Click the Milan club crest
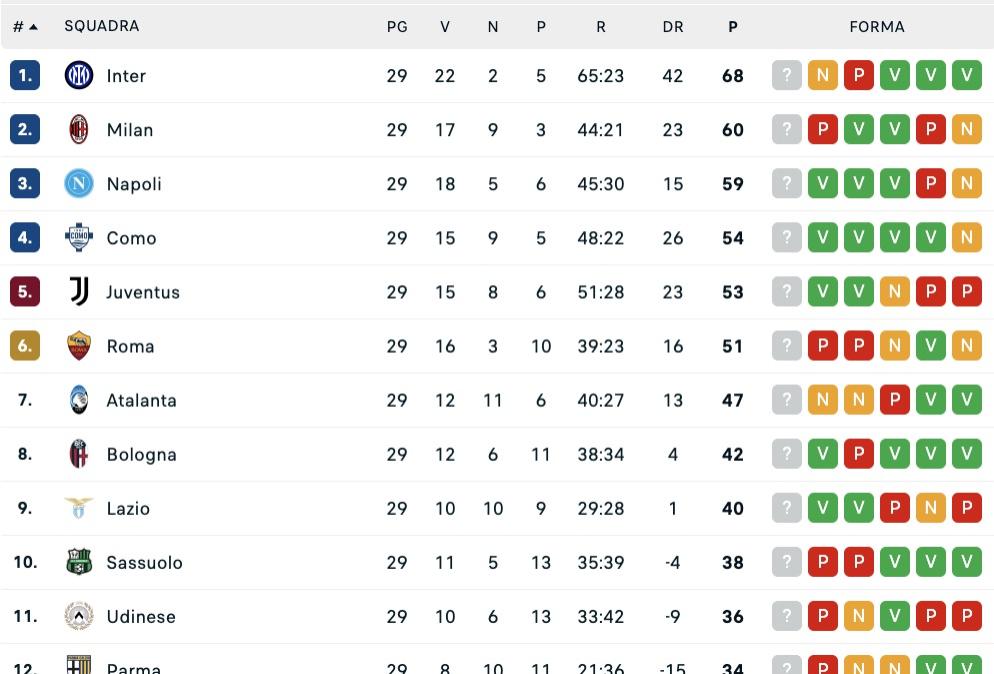Screen dimensions: 994x674 (x=78, y=129)
